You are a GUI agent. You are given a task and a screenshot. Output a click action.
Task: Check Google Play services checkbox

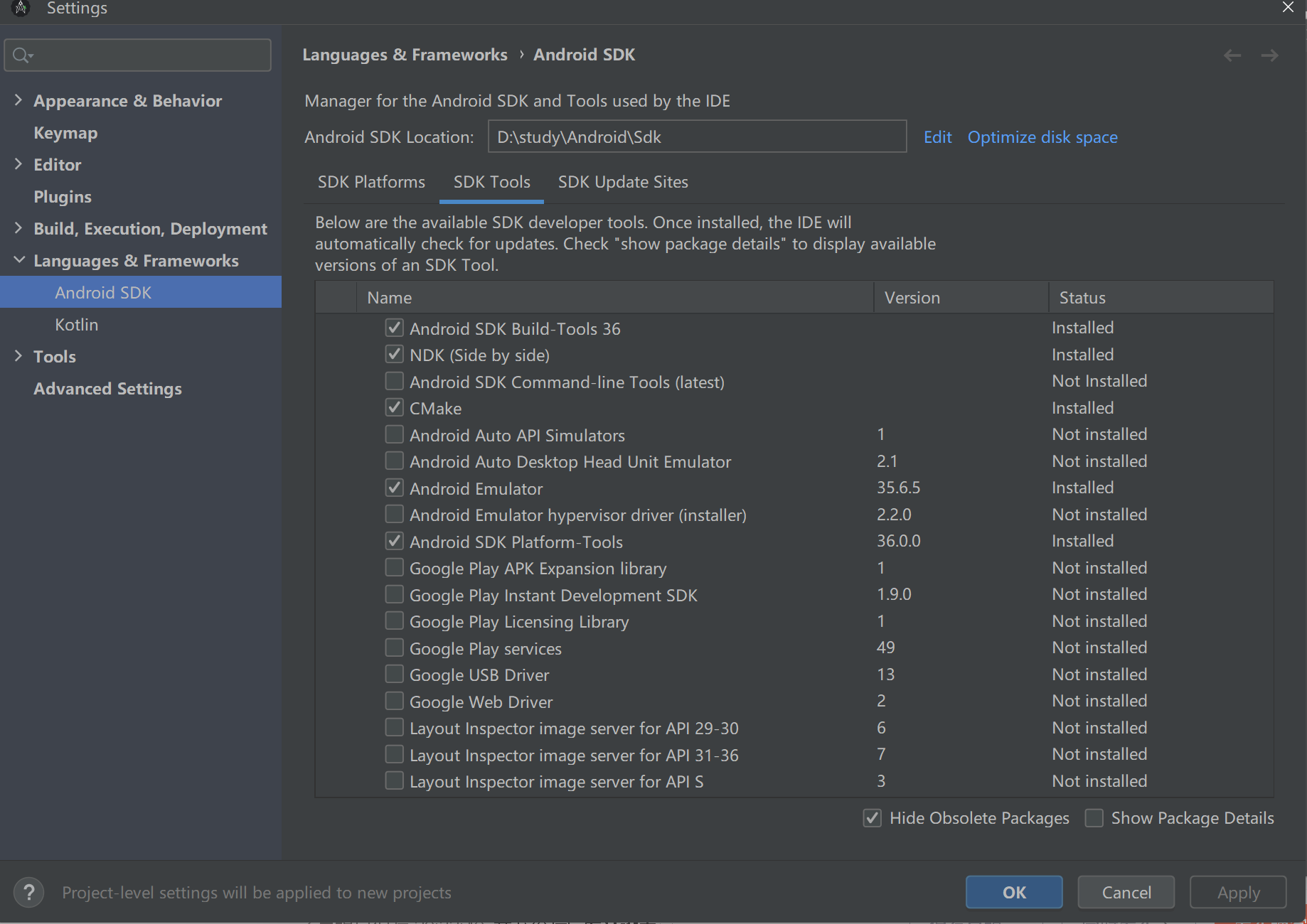(x=394, y=648)
